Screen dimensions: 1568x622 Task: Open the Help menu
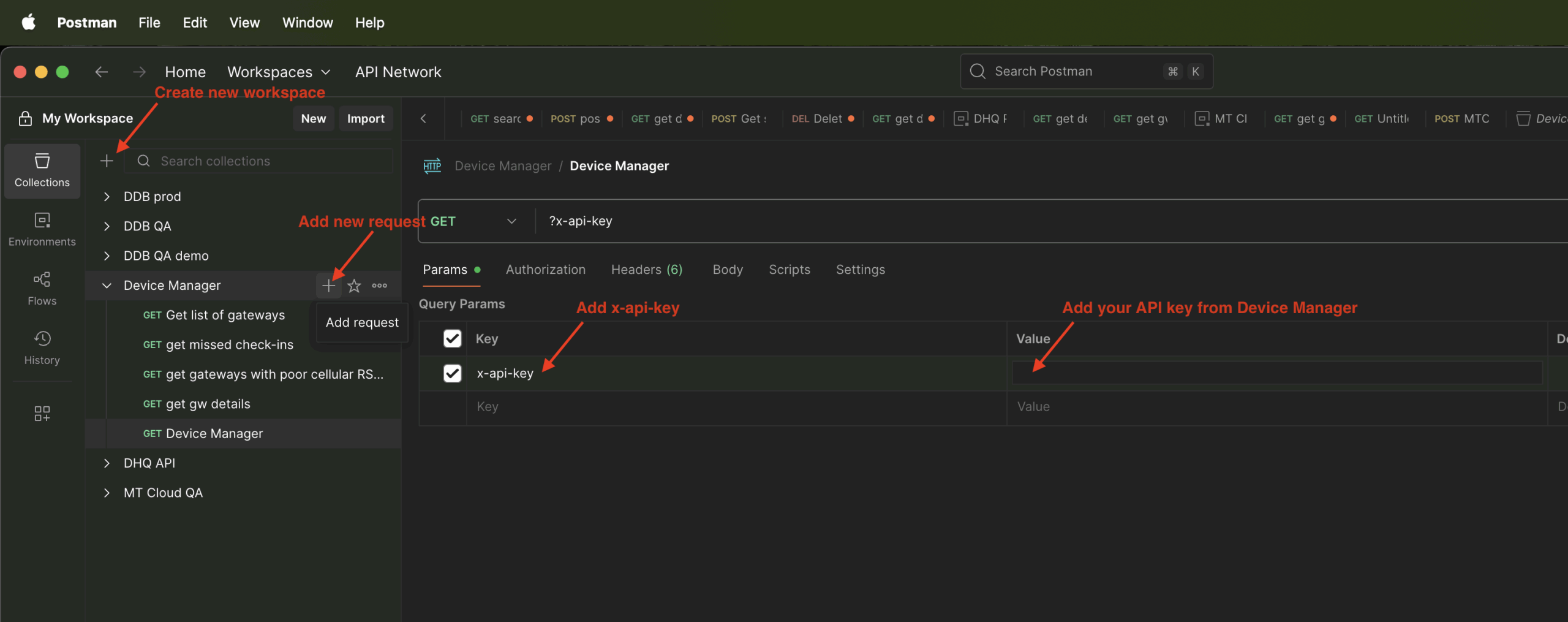click(x=370, y=23)
